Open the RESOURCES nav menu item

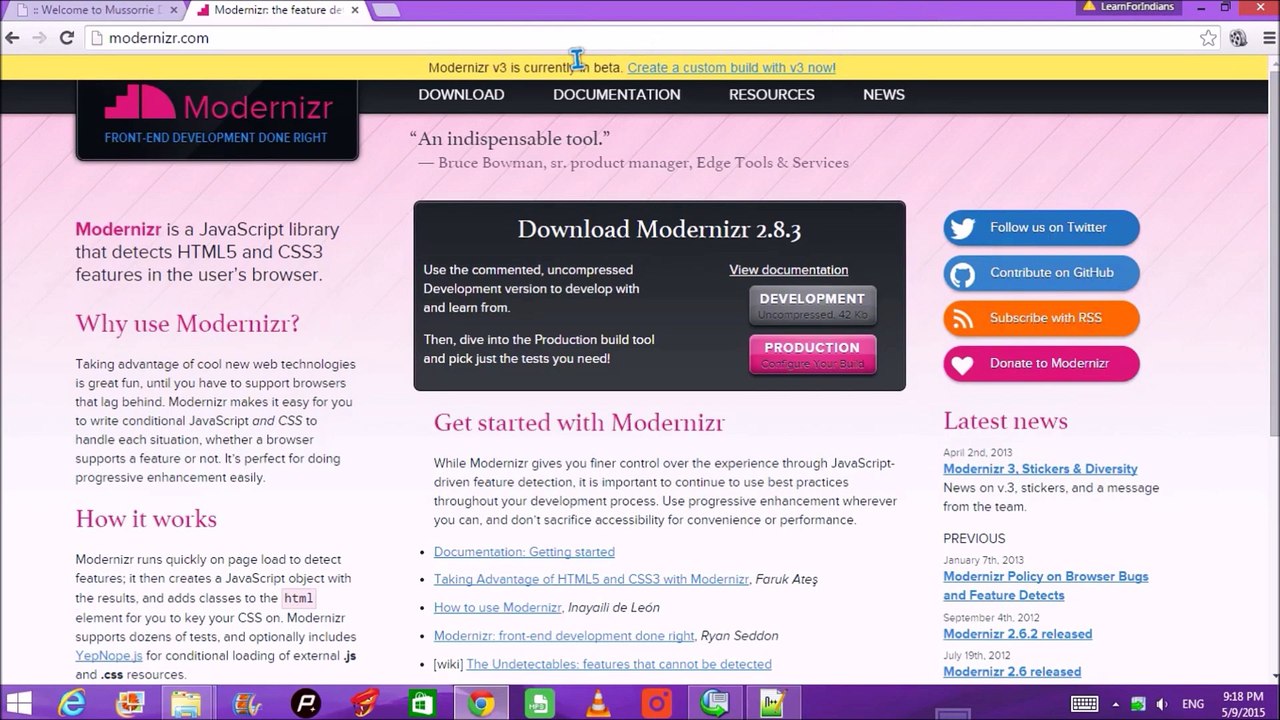coord(772,95)
